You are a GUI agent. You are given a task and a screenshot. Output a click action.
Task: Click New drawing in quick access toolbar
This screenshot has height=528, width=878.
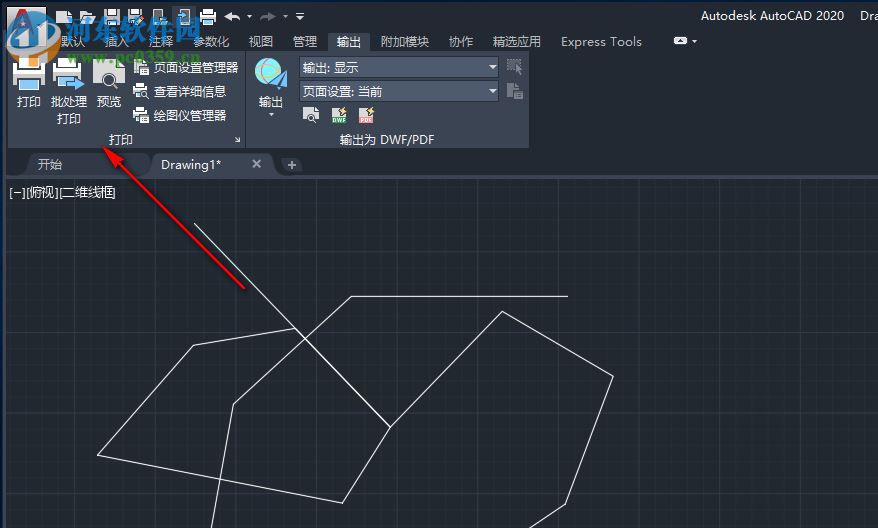tap(64, 17)
